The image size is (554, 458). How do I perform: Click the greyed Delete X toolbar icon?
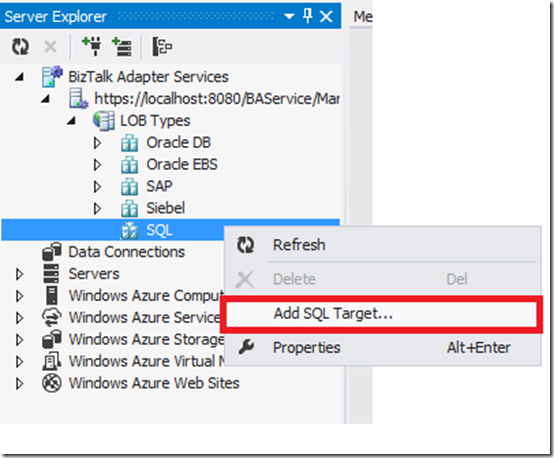coord(50,46)
